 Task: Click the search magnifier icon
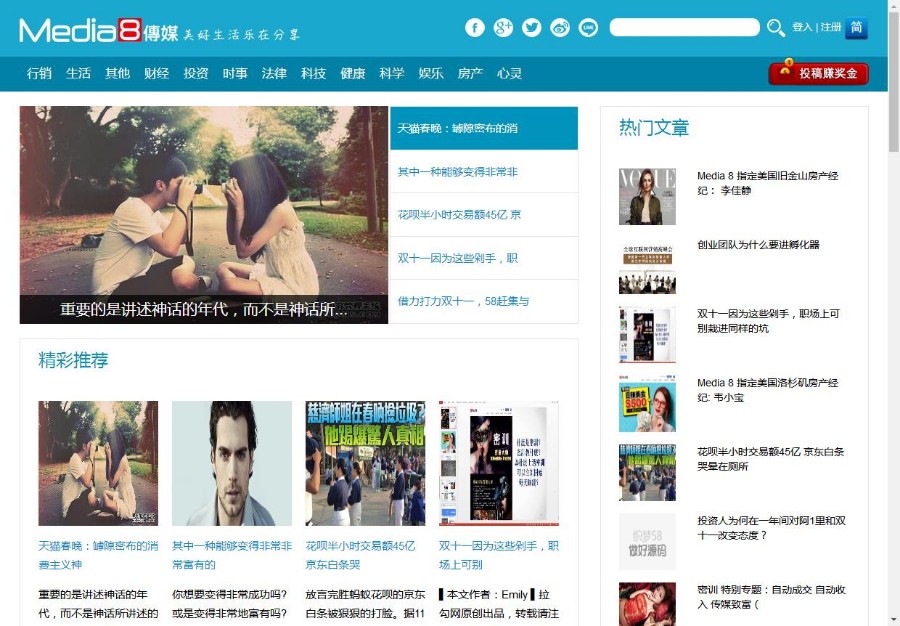click(777, 28)
